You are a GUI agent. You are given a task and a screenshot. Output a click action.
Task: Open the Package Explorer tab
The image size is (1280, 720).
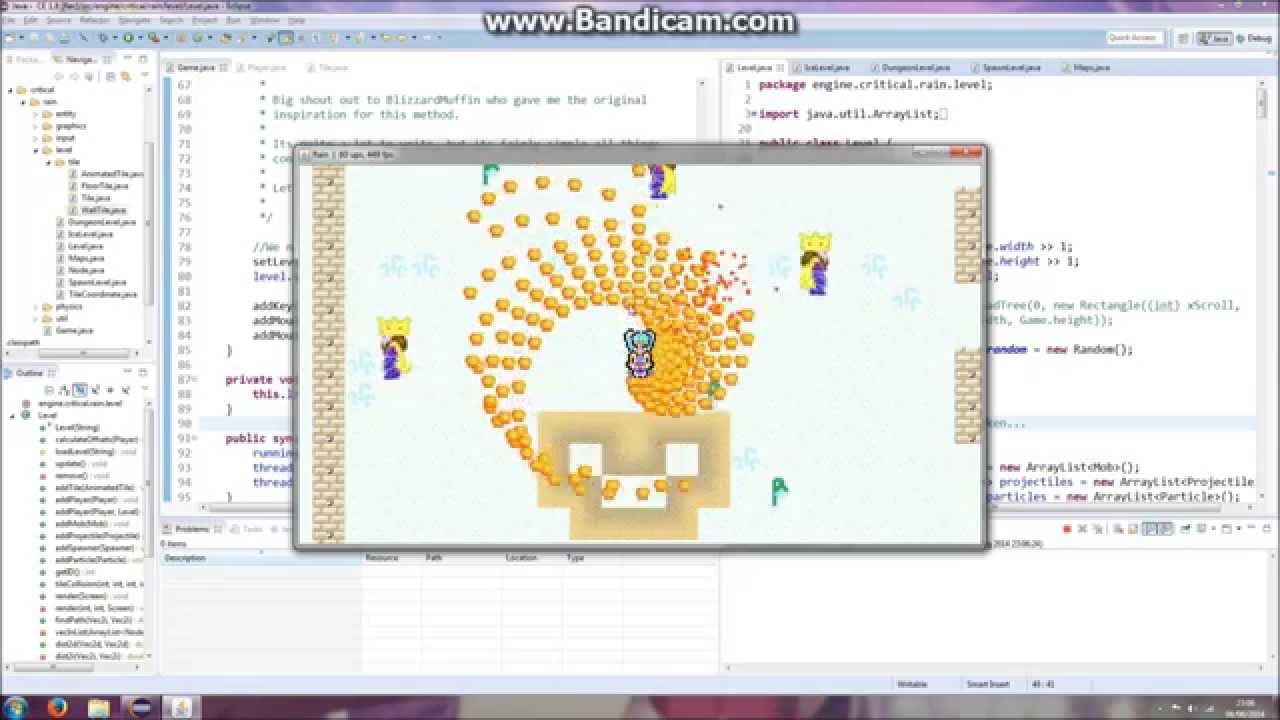tap(25, 59)
